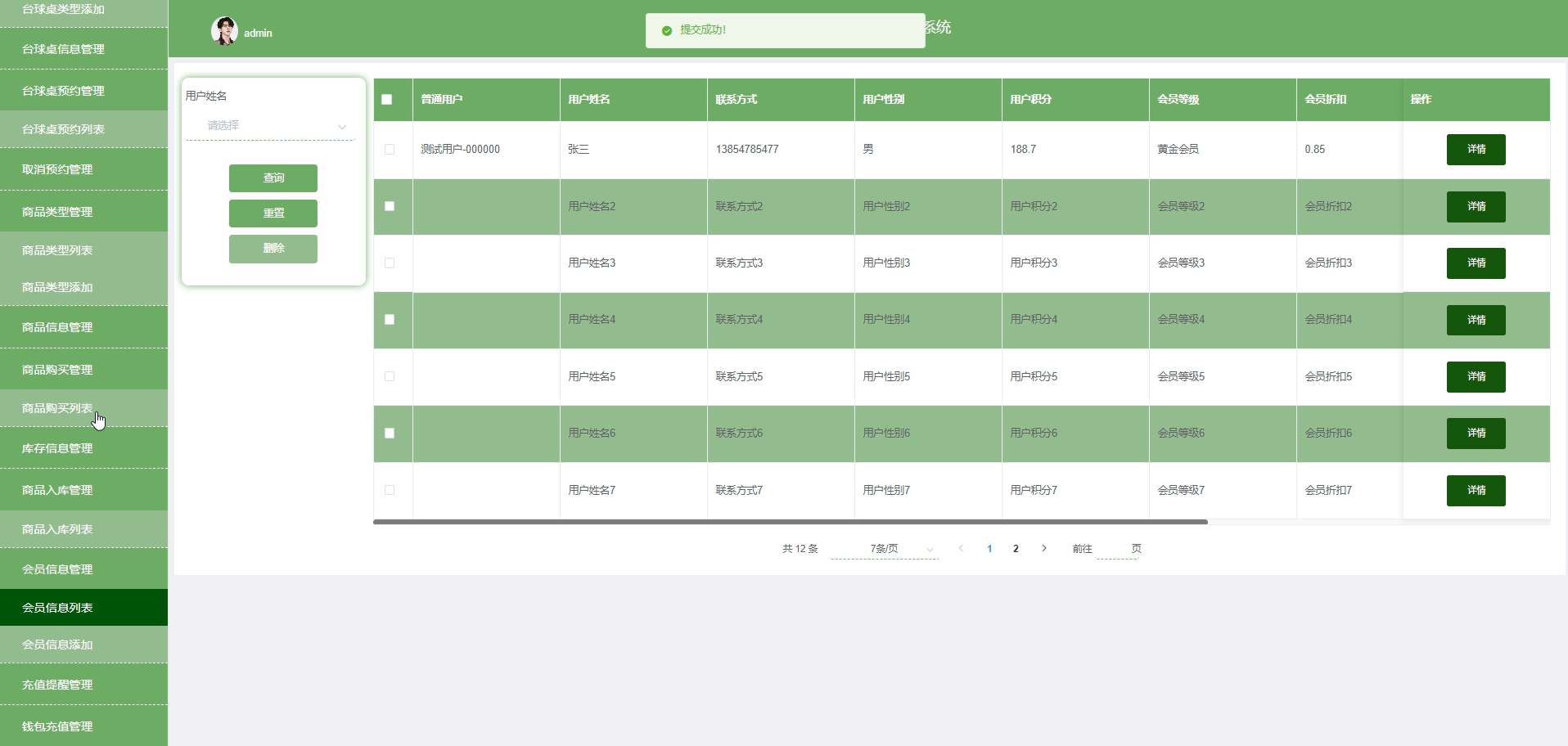Click the 查询 search button
The width and height of the screenshot is (1568, 746).
(273, 178)
